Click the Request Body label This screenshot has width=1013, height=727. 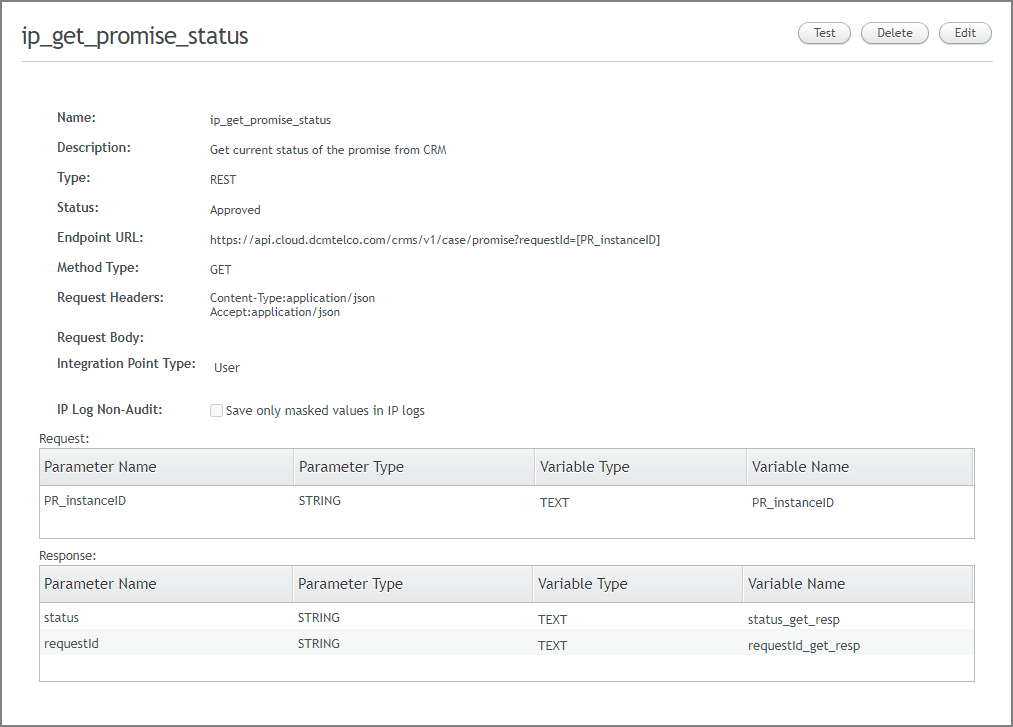100,337
